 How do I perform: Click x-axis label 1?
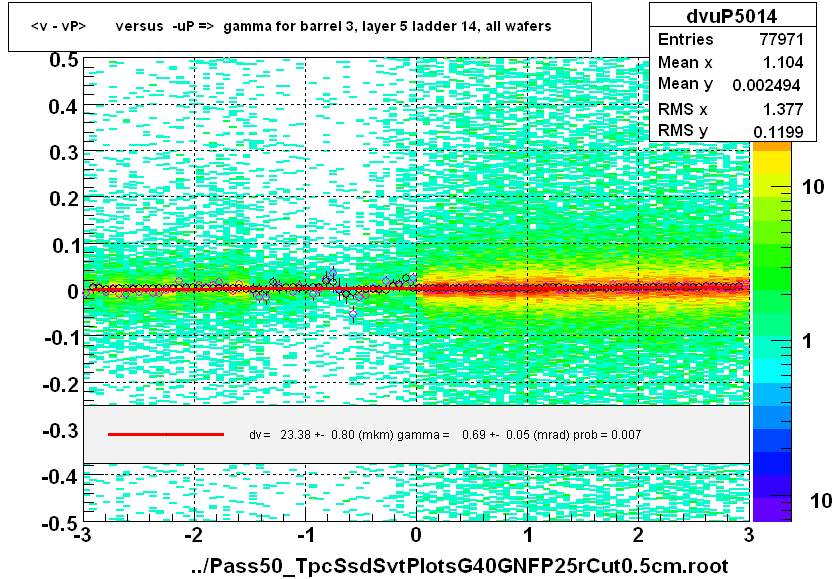[x=528, y=534]
